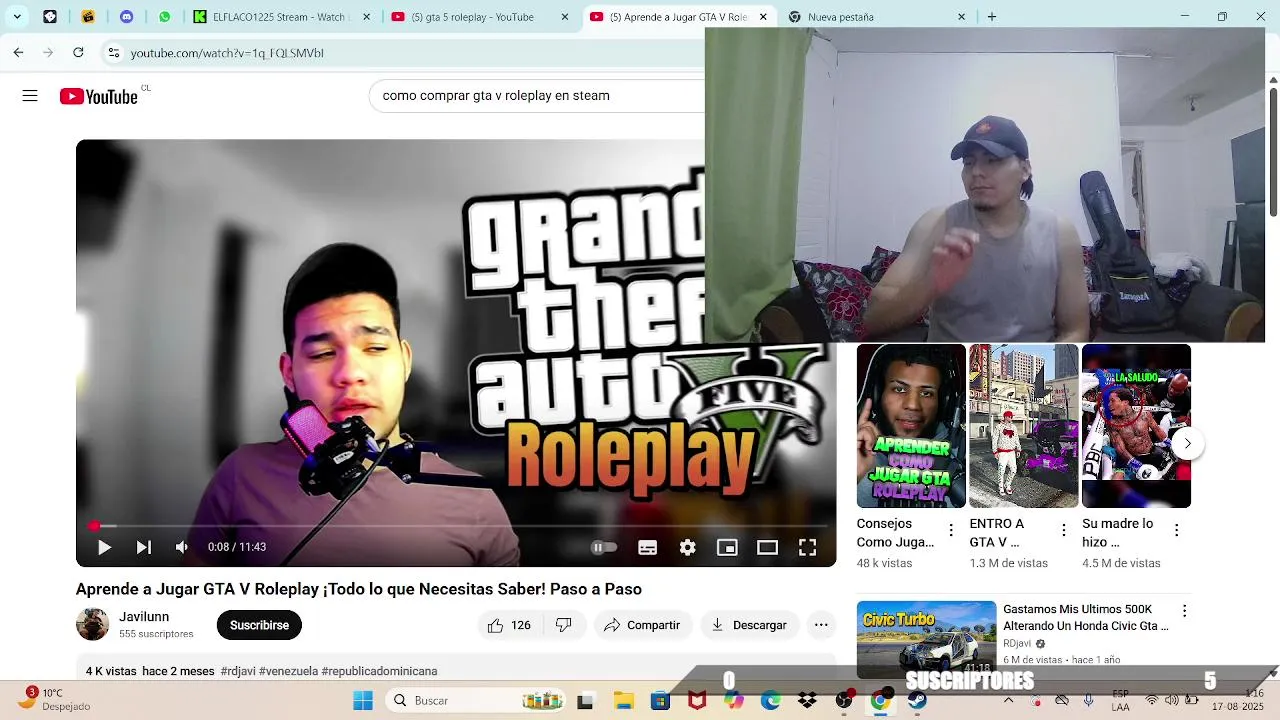Open File Explorer from taskbar

pyautogui.click(x=623, y=701)
